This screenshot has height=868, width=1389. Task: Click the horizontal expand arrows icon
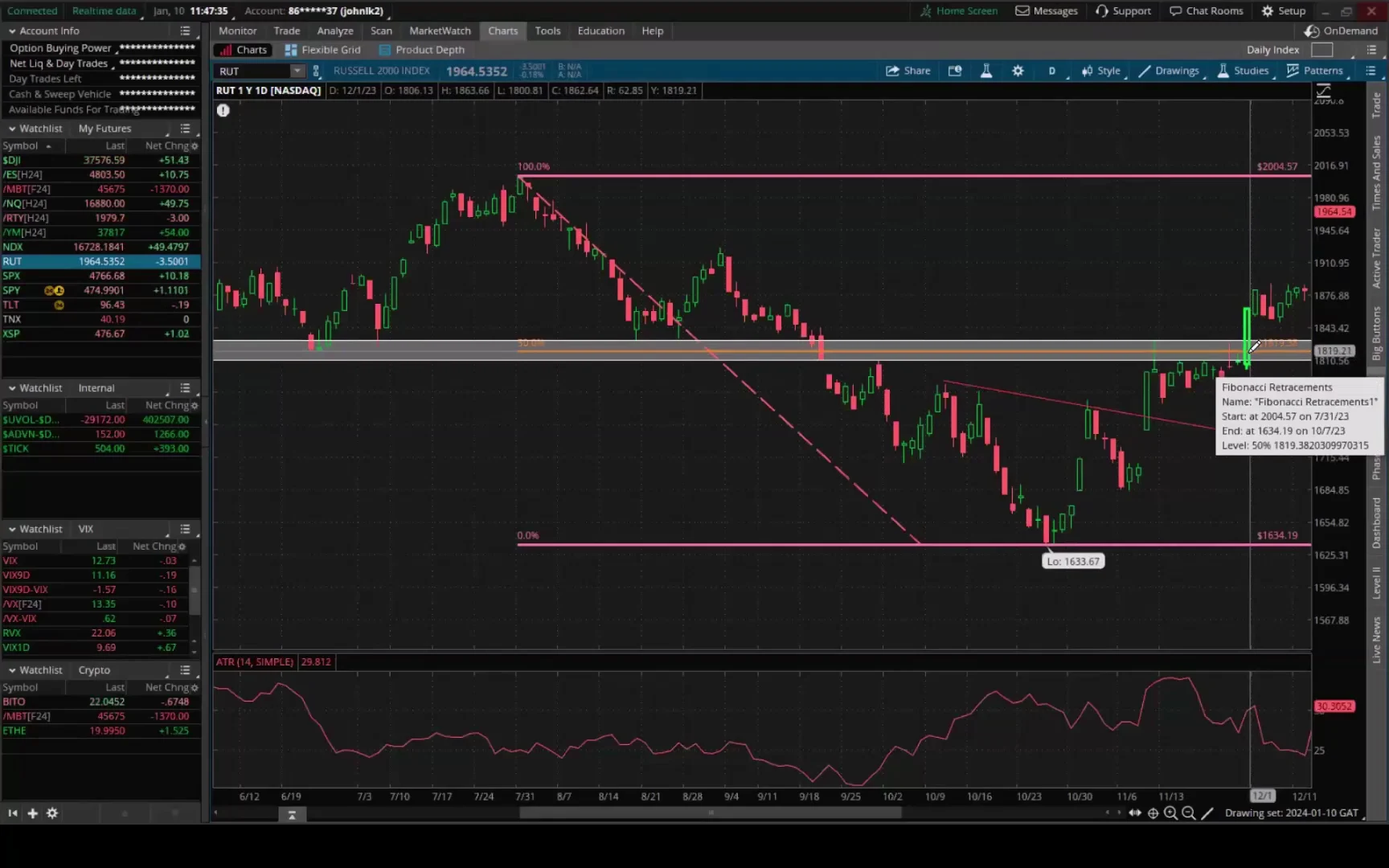(x=1134, y=813)
